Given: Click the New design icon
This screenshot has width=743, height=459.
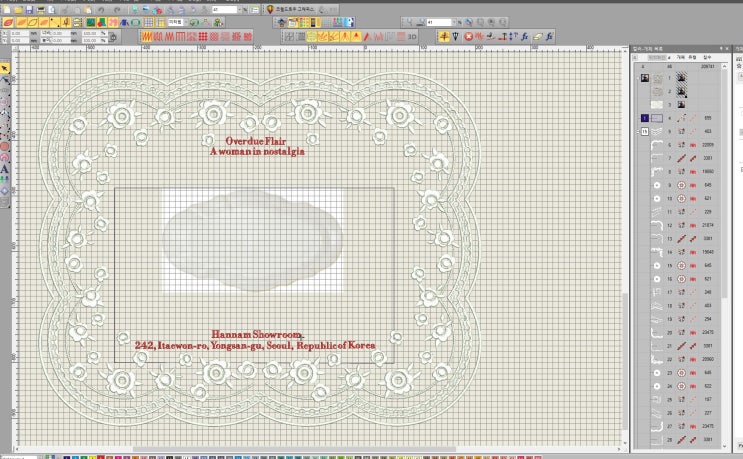Looking at the screenshot, I should 7,9.
